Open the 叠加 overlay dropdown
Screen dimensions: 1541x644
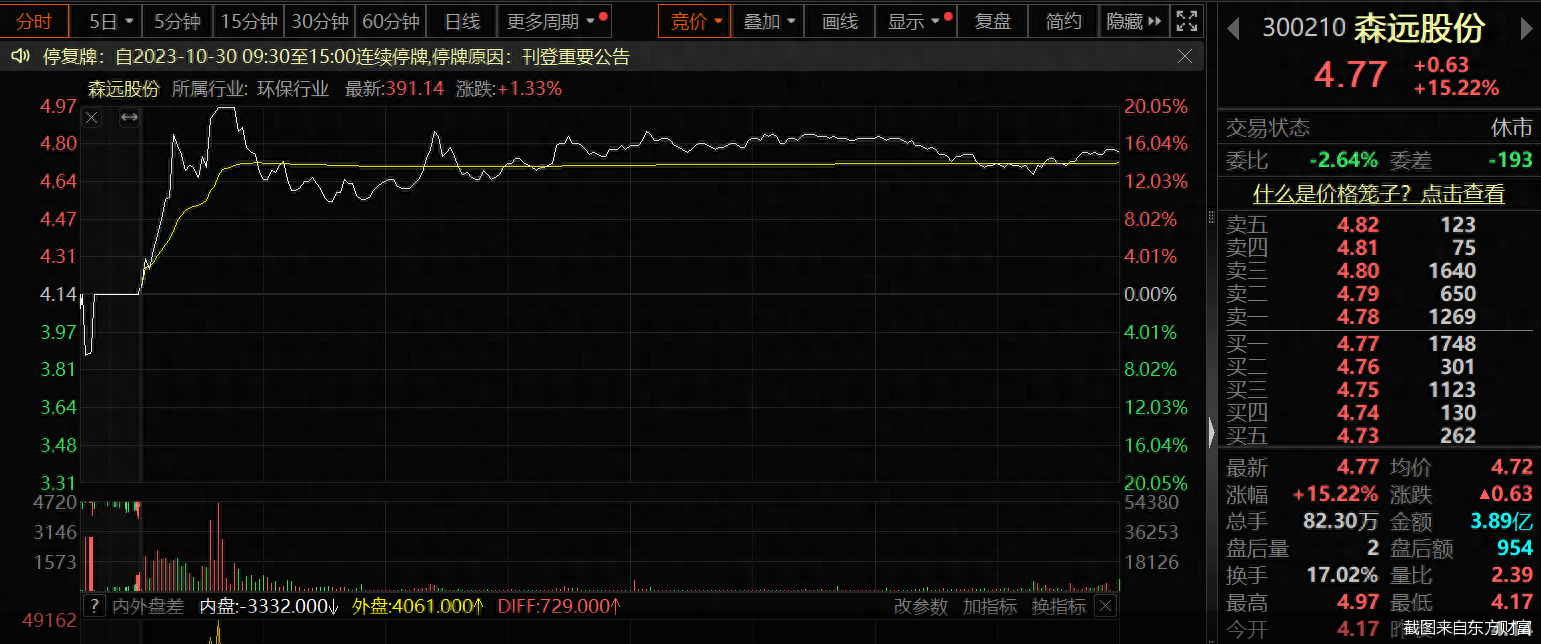point(769,21)
